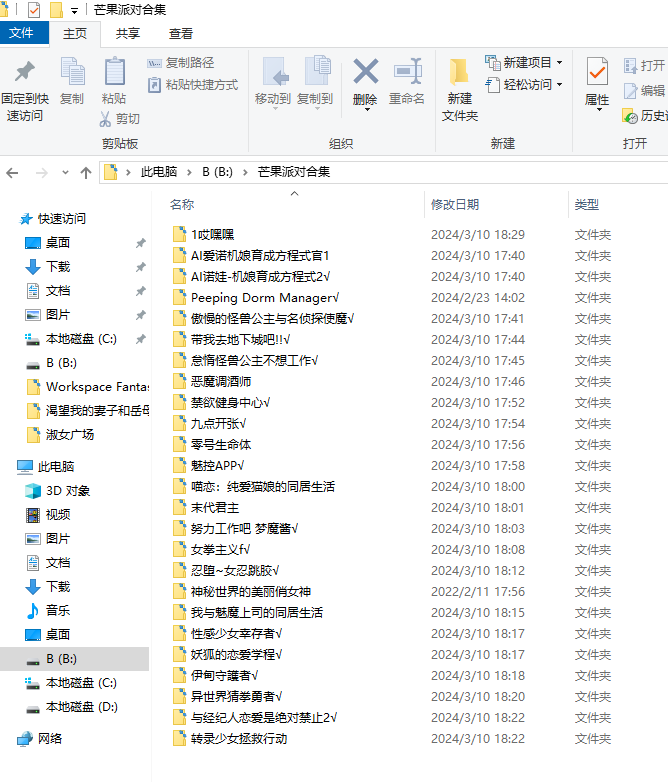Navigate up one level with up arrow
This screenshot has width=668, height=782.
pos(86,172)
